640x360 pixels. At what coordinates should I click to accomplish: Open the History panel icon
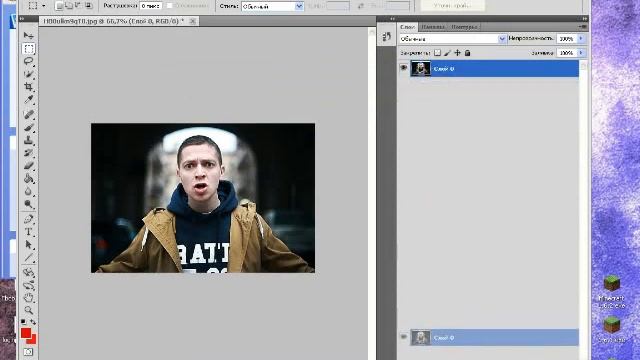click(386, 37)
